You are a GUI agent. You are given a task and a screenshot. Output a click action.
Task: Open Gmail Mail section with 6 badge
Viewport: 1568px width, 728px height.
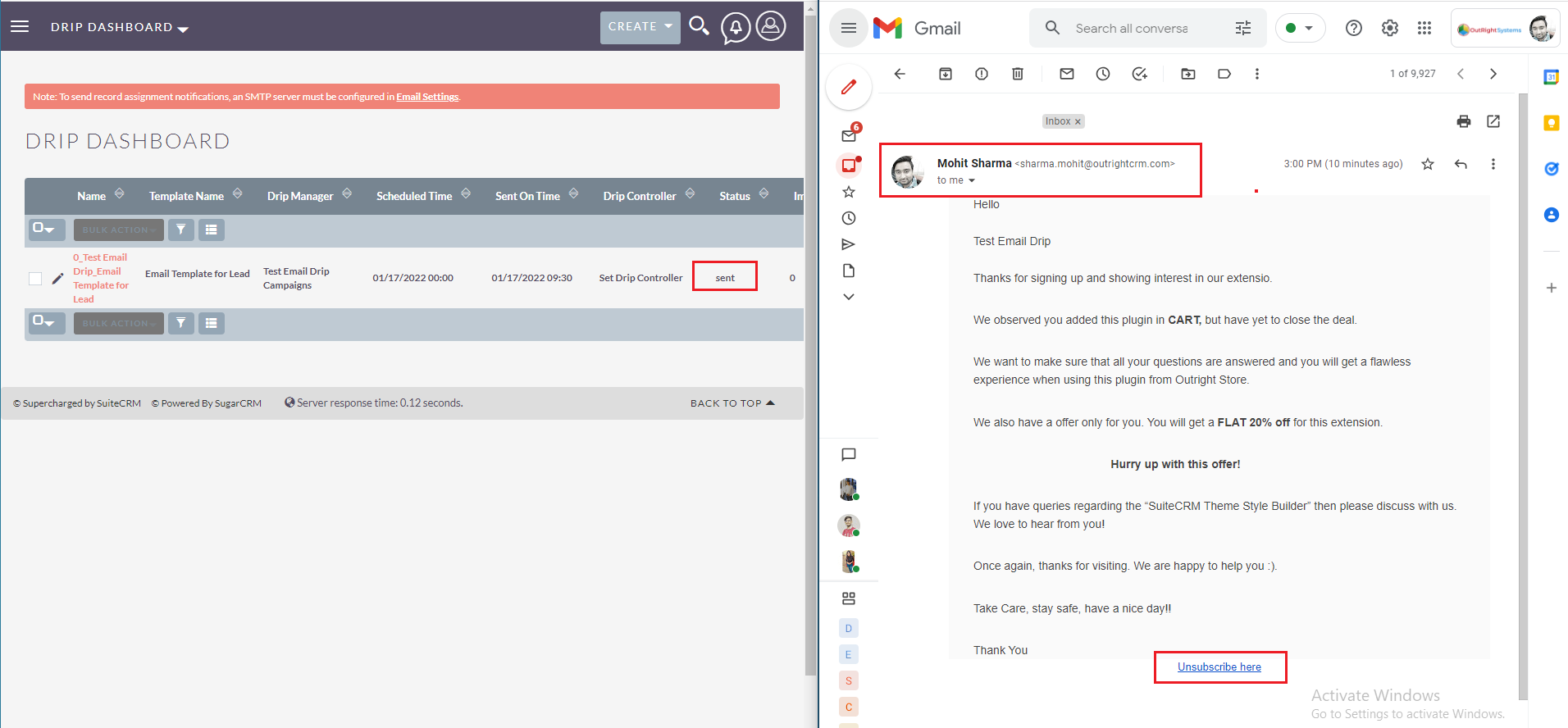coord(849,136)
